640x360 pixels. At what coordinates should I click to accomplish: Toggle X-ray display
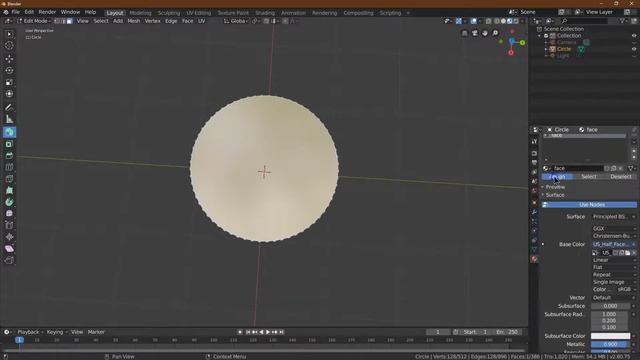coord(489,21)
